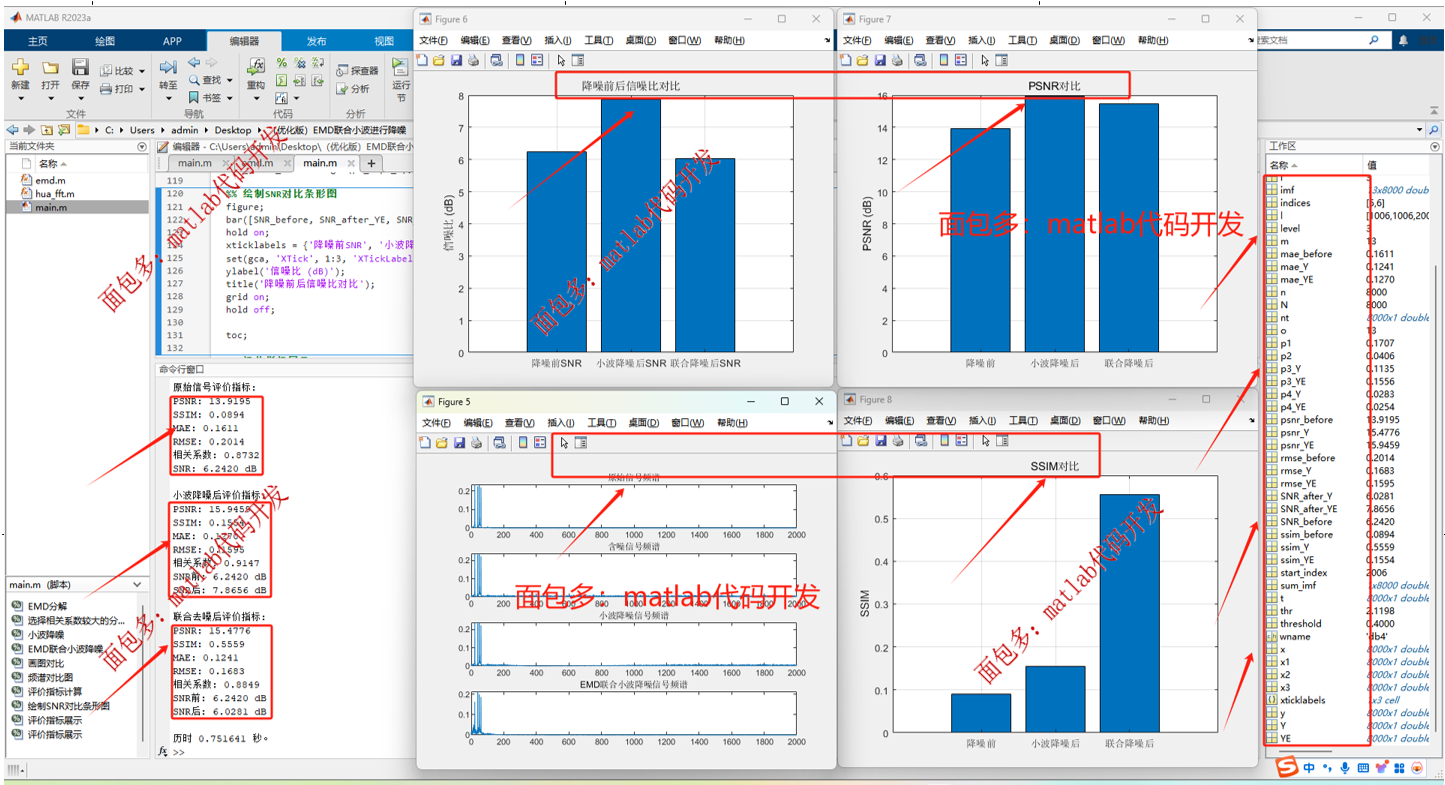Click the 运行节 (Run Section) icon
This screenshot has width=1445, height=785.
tap(400, 67)
